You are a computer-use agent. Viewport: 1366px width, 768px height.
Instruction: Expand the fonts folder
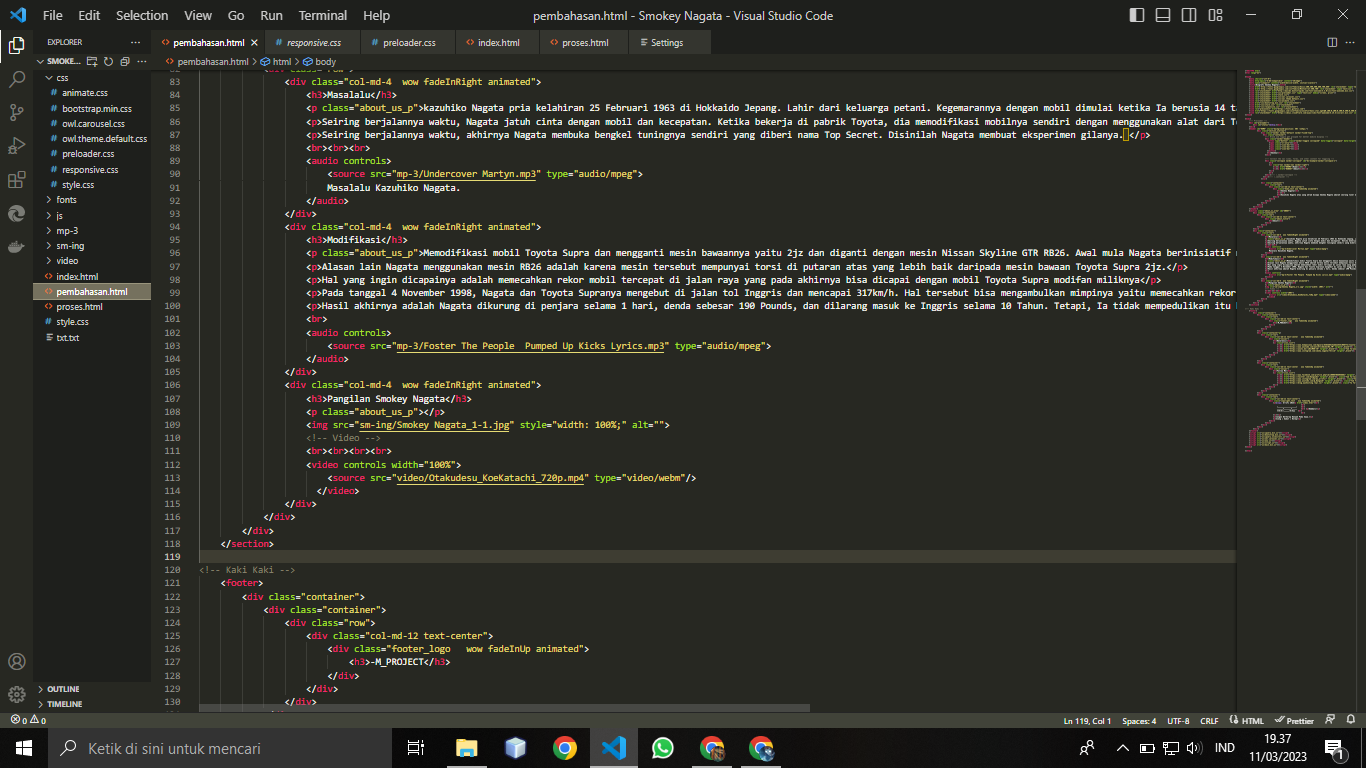(x=92, y=200)
